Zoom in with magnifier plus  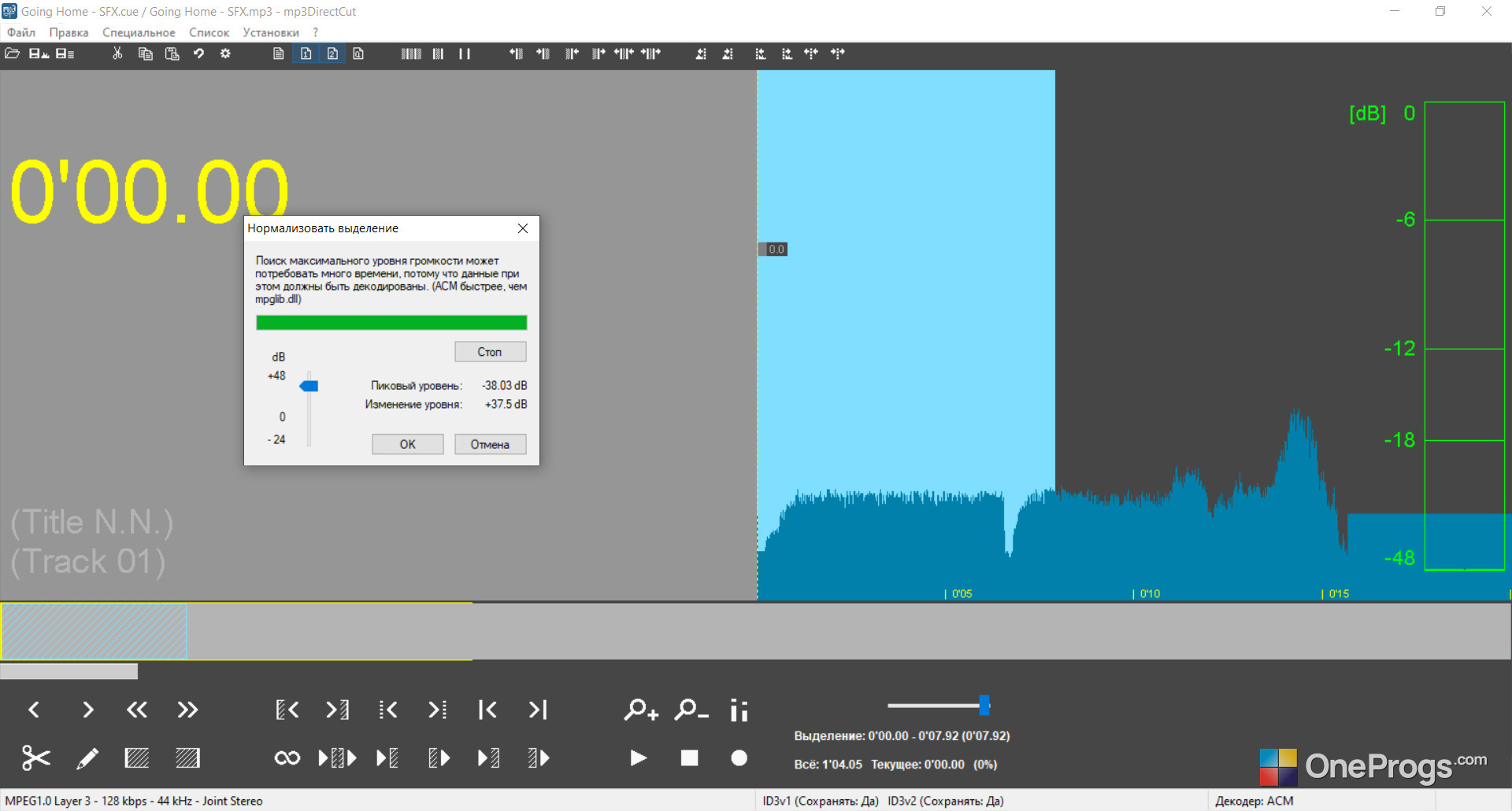tap(641, 709)
